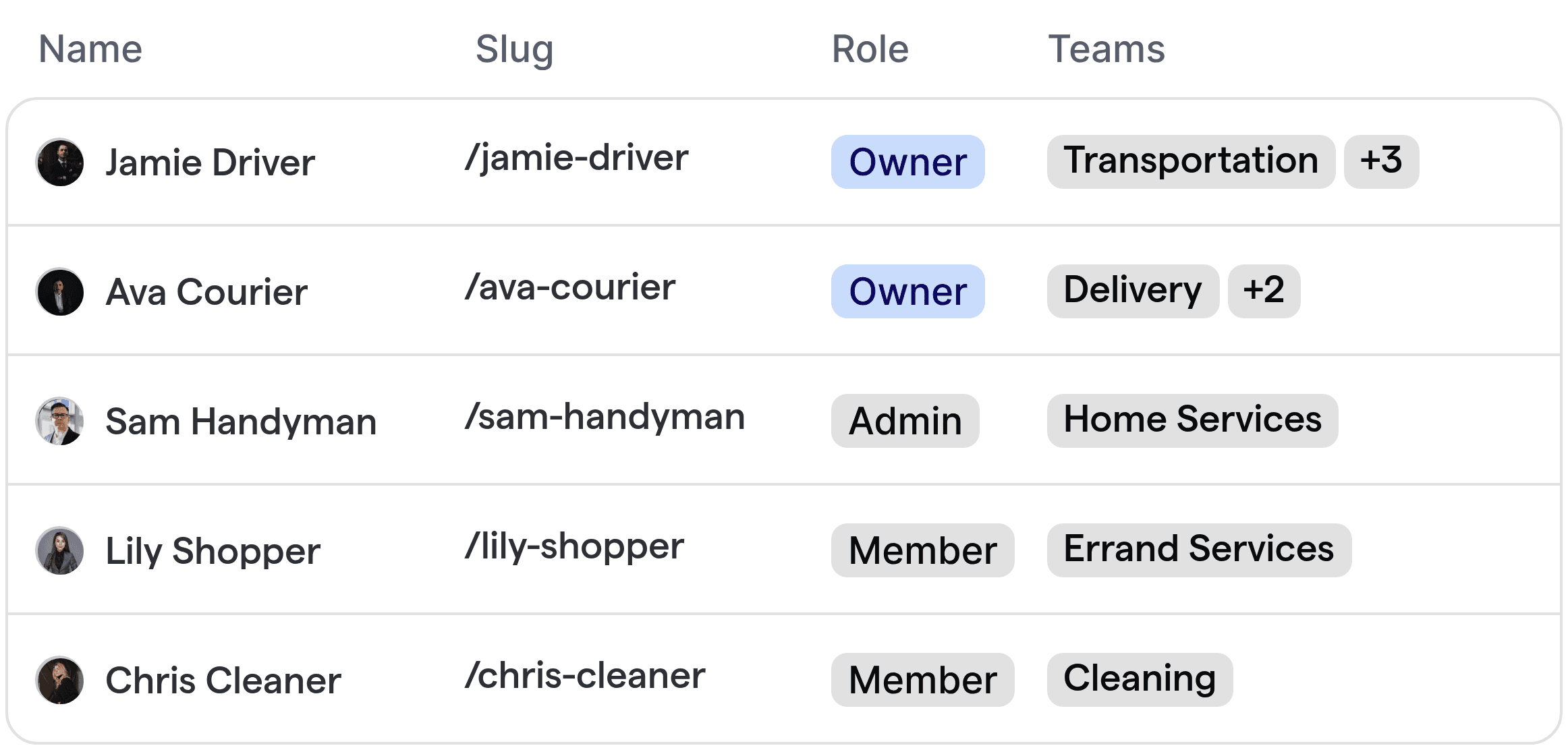The width and height of the screenshot is (1568, 750).
Task: Click Chris Cleaner's profile avatar
Action: [59, 680]
